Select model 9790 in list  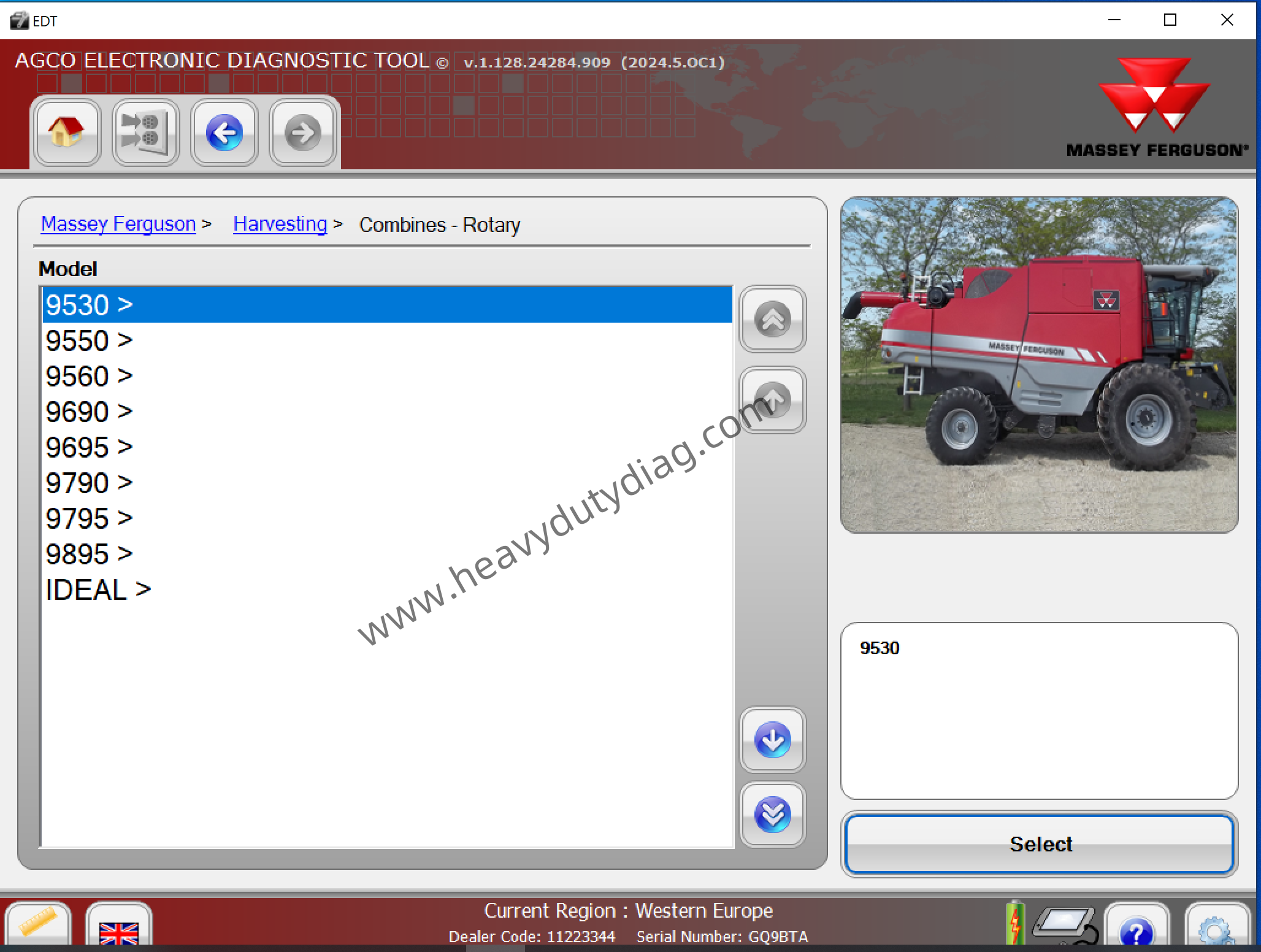pyautogui.click(x=387, y=483)
